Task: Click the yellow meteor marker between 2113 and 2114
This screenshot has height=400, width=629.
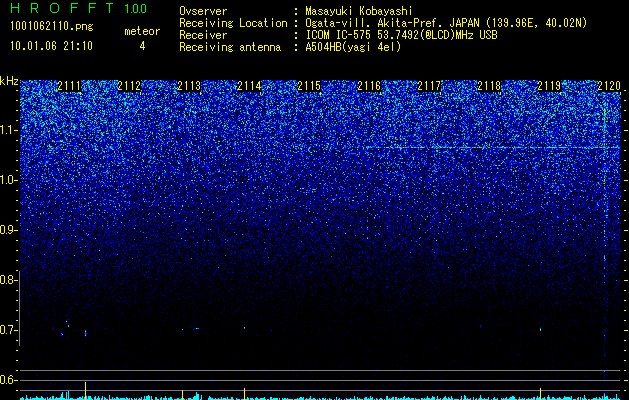Action: point(244,393)
